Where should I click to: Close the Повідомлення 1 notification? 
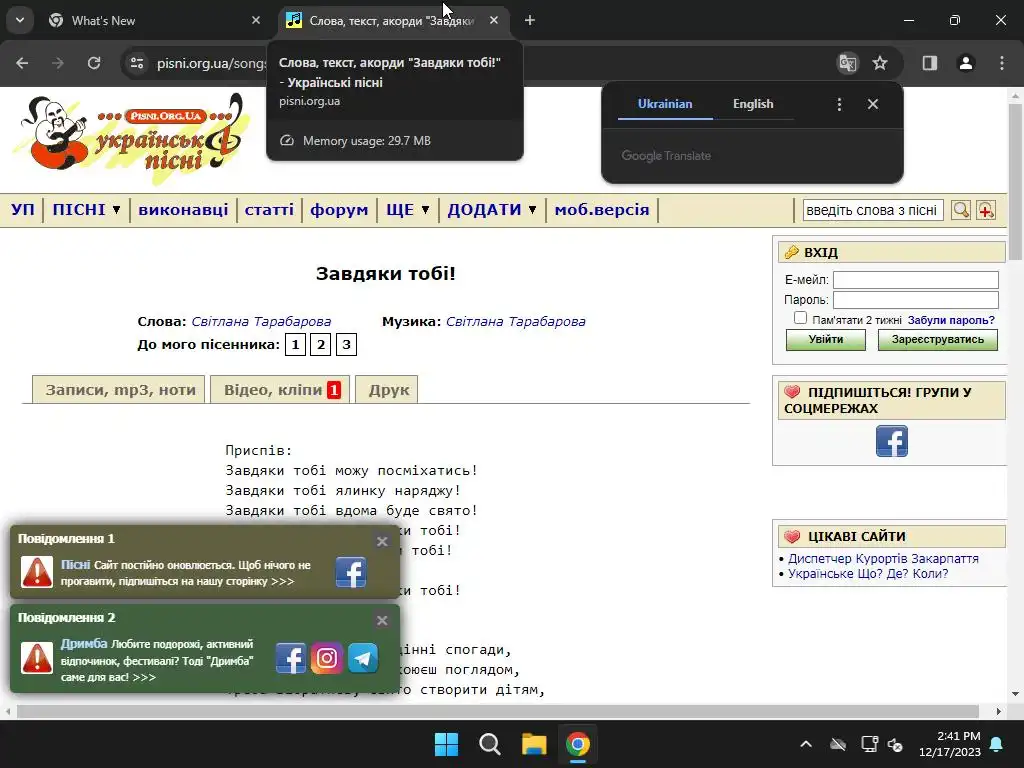382,541
